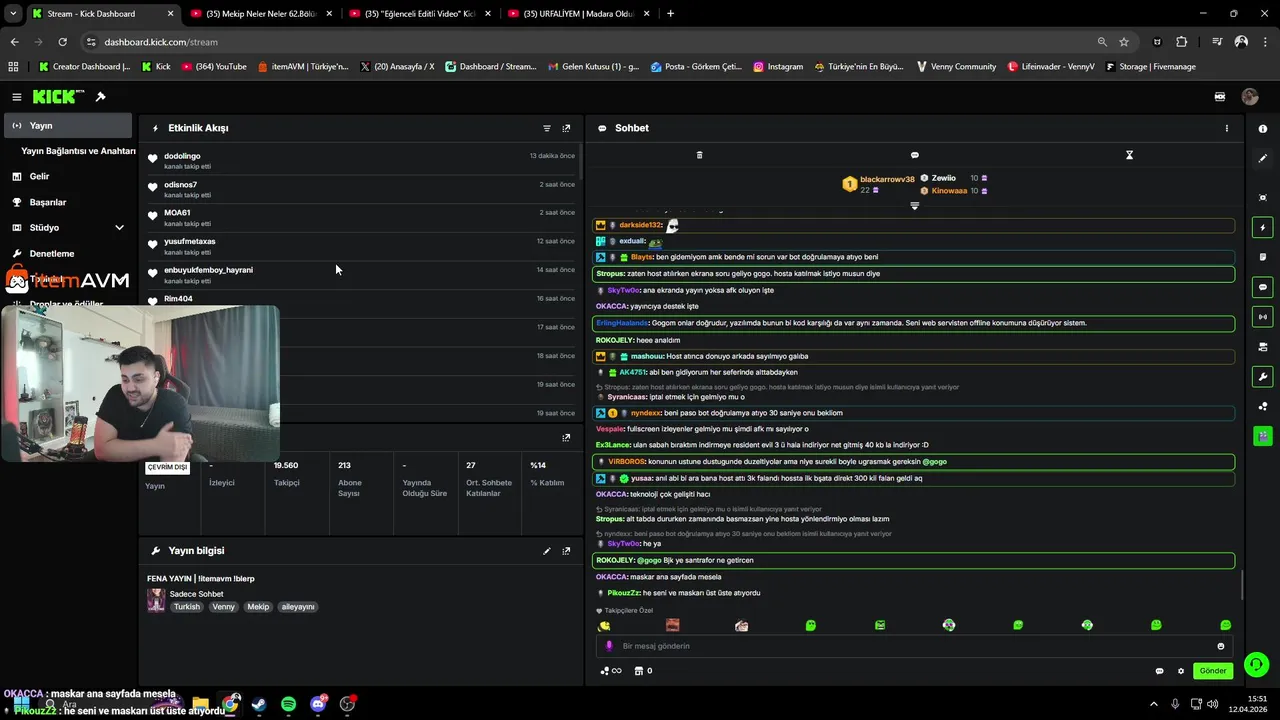Click the server layout icon in right sidebar
Image resolution: width=1280 pixels, height=720 pixels.
point(1263,347)
